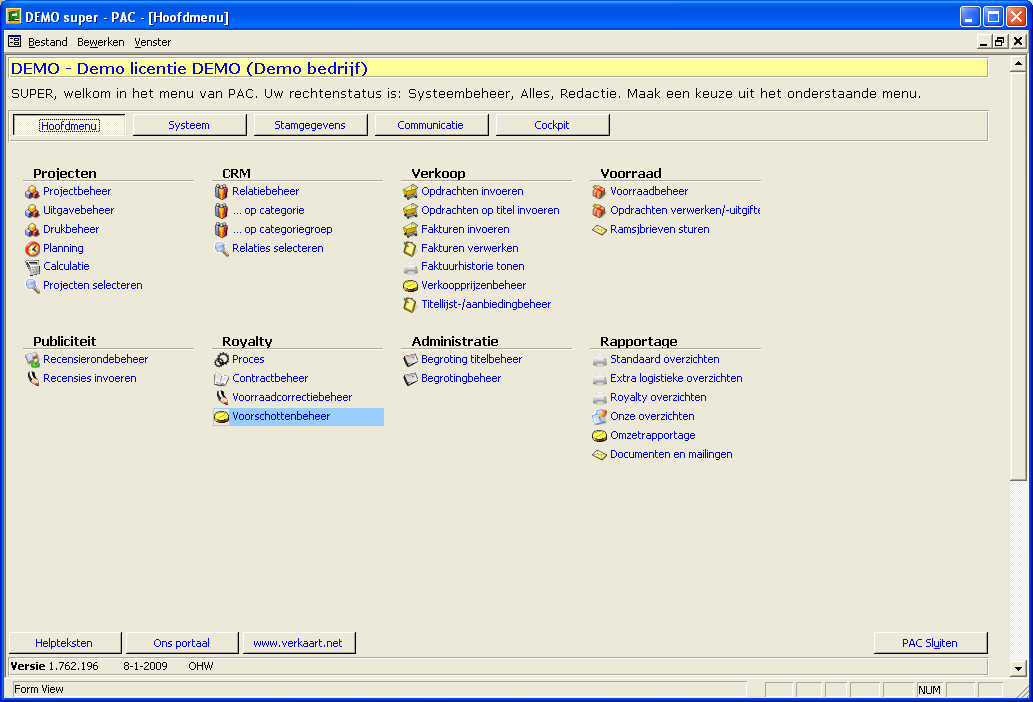Click the date 8-1-2009 in status line
The height and width of the screenshot is (702, 1033).
(145, 666)
